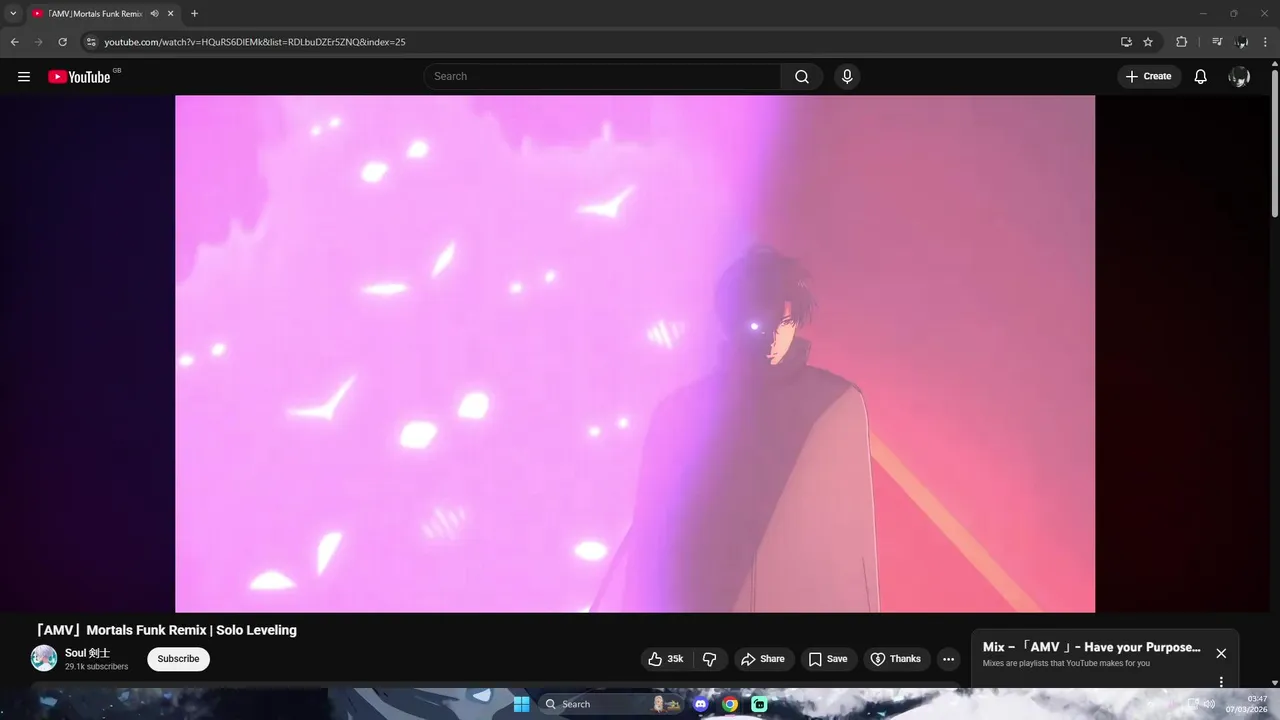Open more actions three-dot button

pos(948,659)
